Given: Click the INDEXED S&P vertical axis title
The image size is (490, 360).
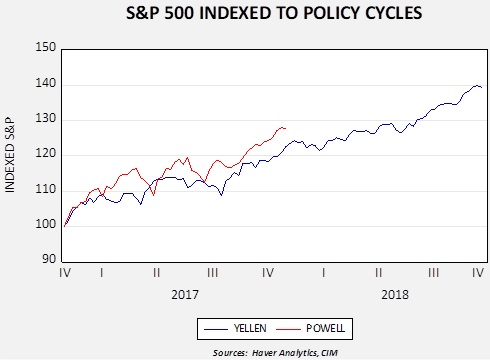Looking at the screenshot, I should [10, 155].
